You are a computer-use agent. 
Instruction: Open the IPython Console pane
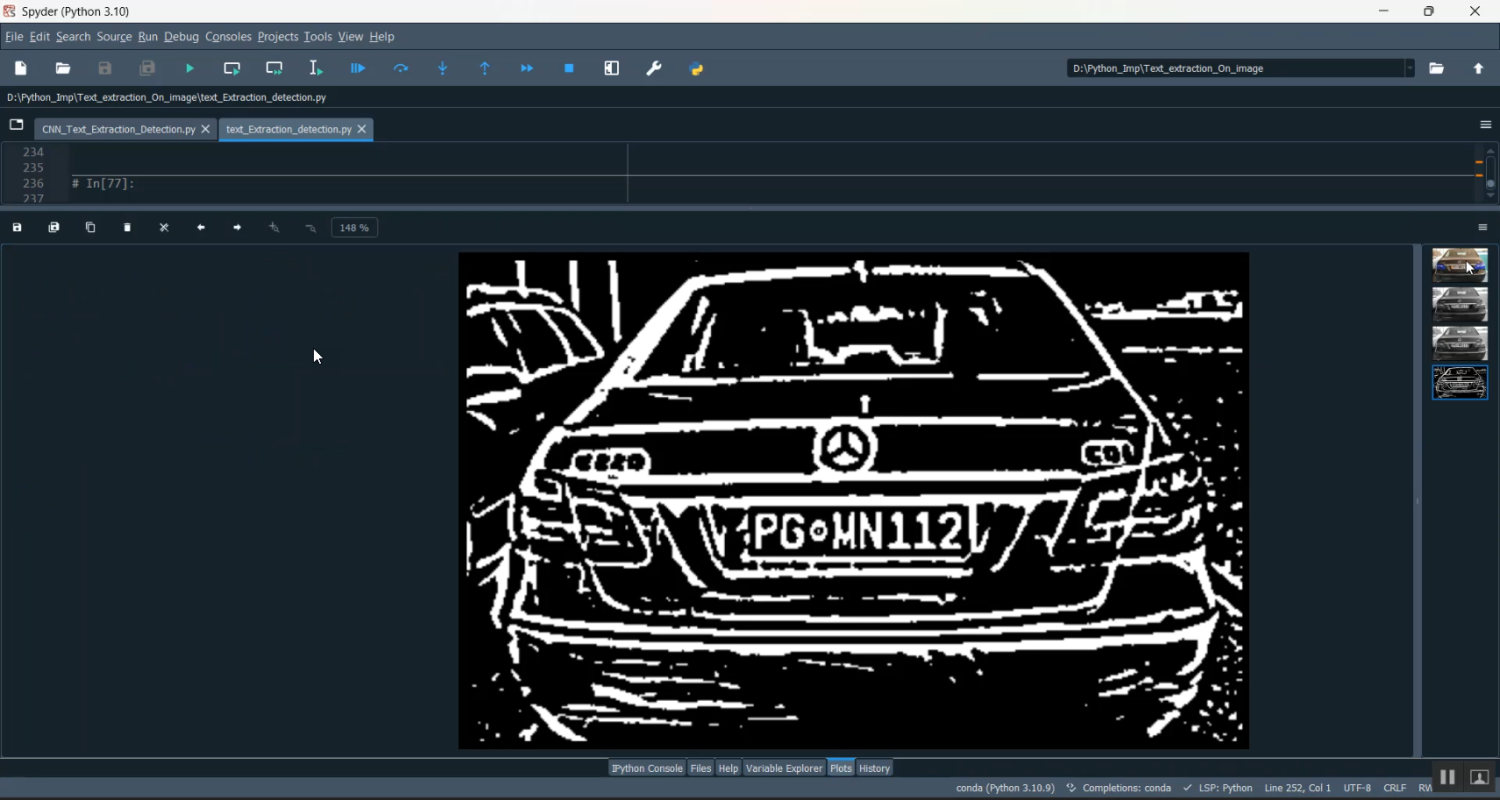click(x=647, y=769)
